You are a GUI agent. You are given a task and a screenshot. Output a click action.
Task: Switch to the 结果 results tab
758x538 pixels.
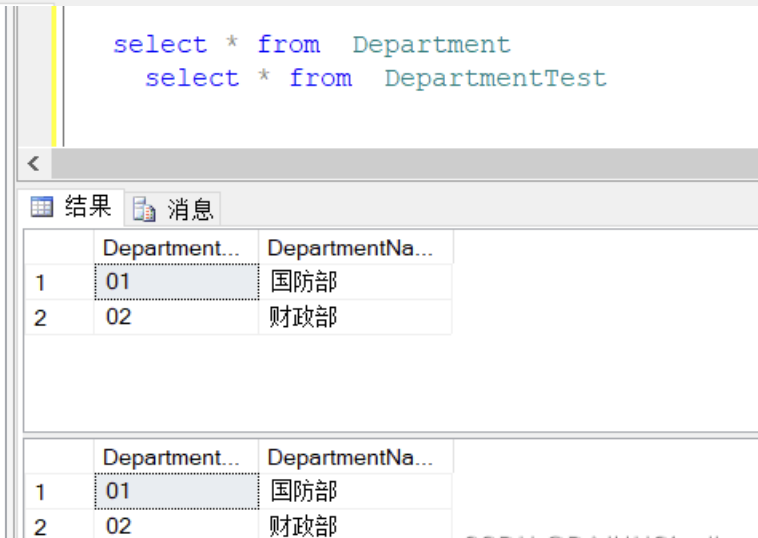pyautogui.click(x=72, y=207)
